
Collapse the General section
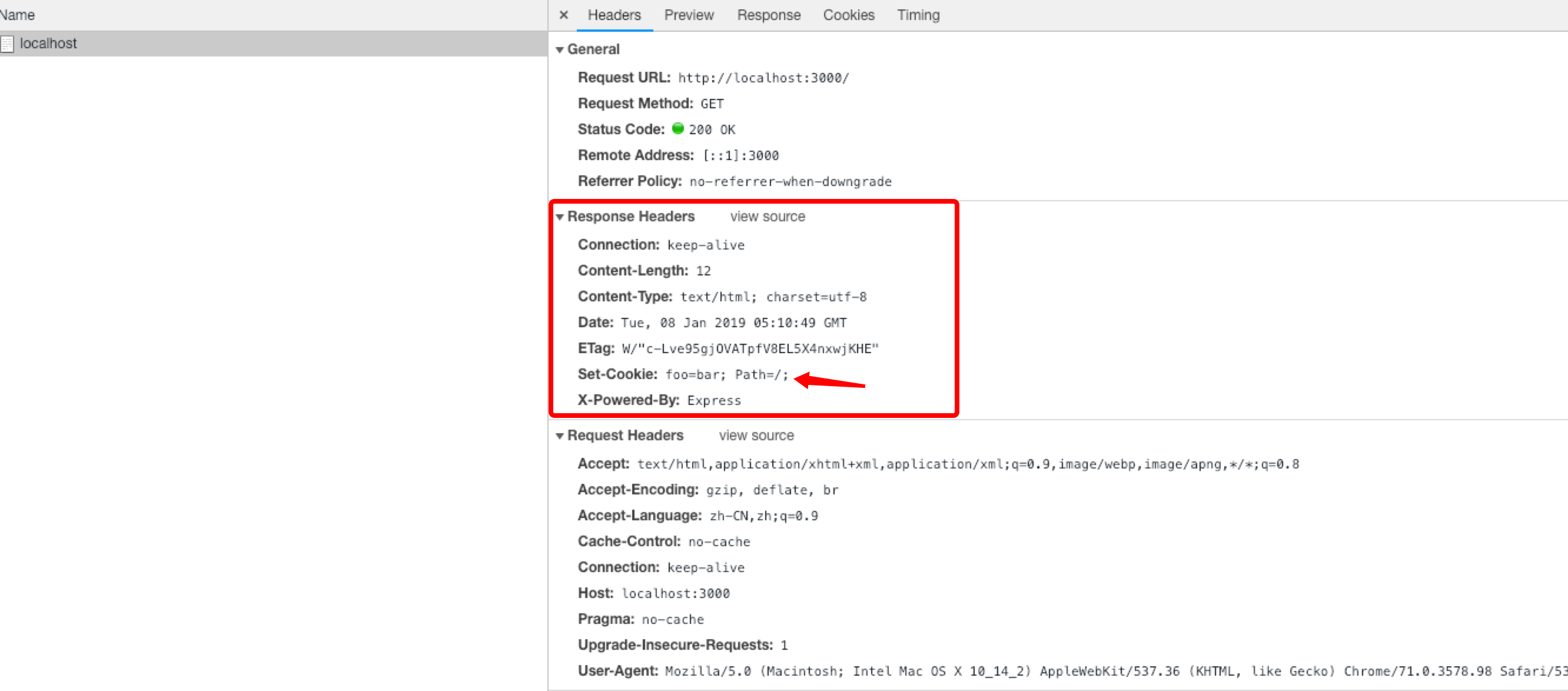pyautogui.click(x=559, y=50)
